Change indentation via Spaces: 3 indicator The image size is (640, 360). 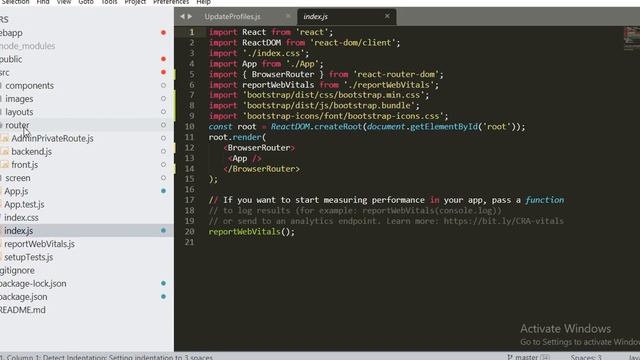pos(586,357)
